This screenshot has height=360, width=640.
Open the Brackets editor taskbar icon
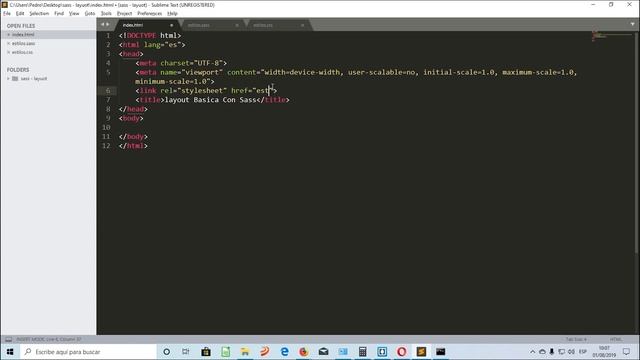tap(382, 351)
